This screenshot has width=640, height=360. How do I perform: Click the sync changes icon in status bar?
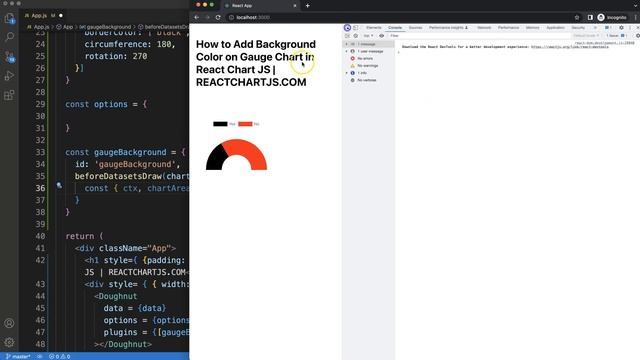(x=40, y=356)
